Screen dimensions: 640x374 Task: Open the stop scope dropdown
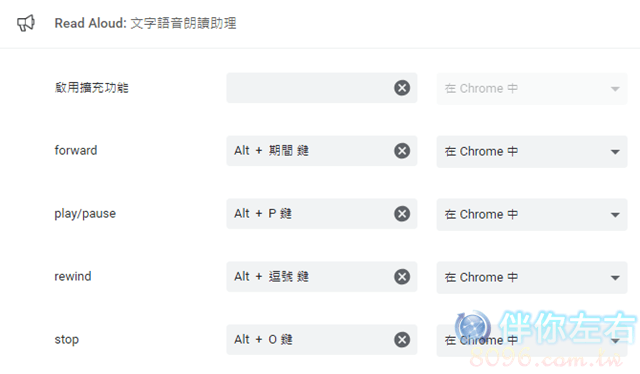532,340
